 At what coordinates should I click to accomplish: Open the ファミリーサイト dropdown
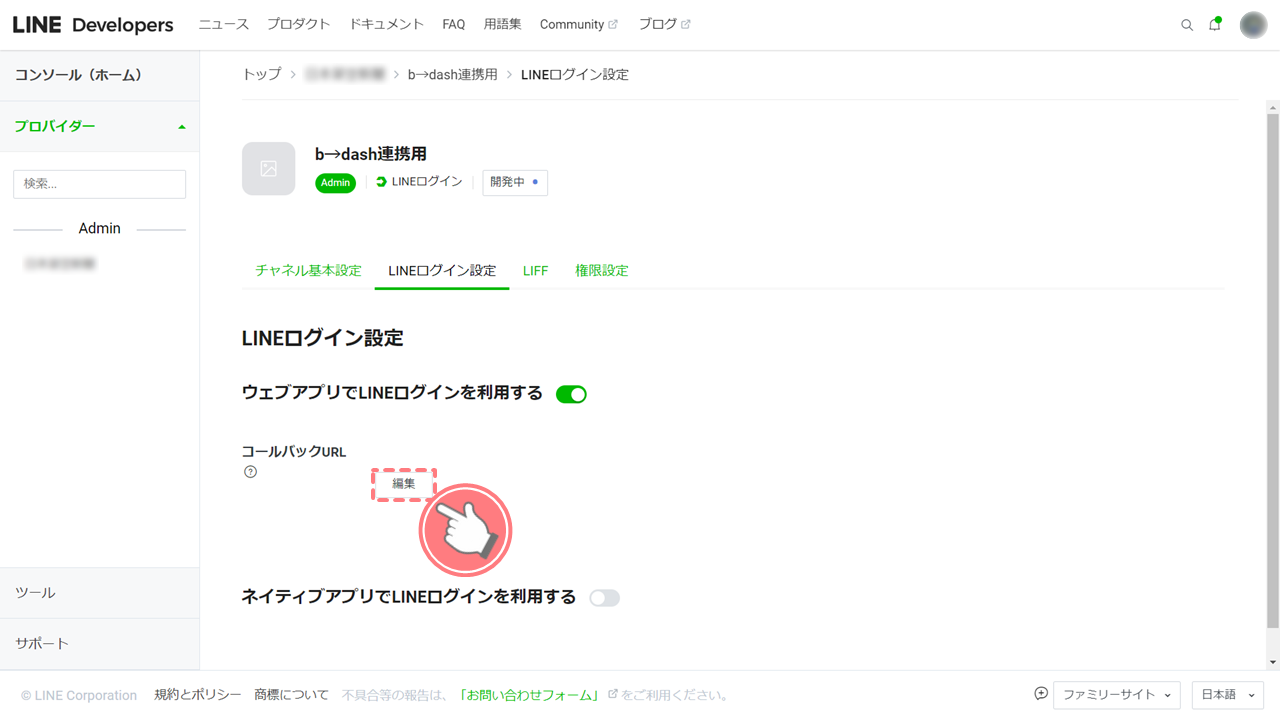[1116, 694]
